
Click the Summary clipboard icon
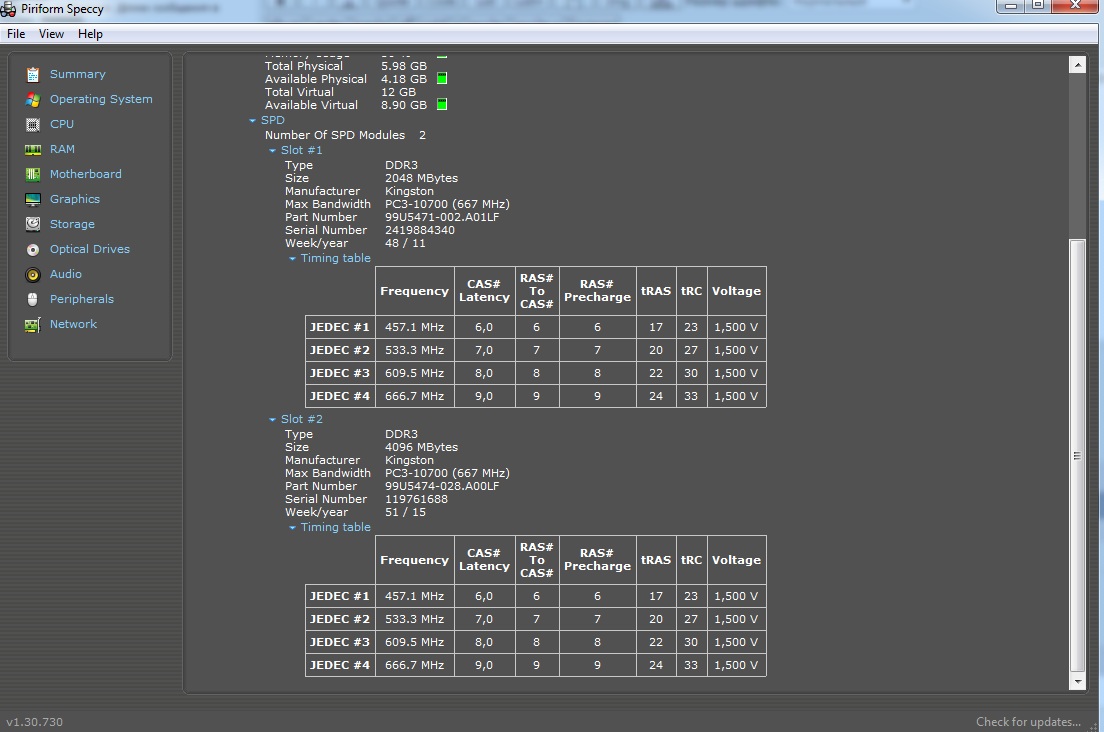[x=32, y=75]
